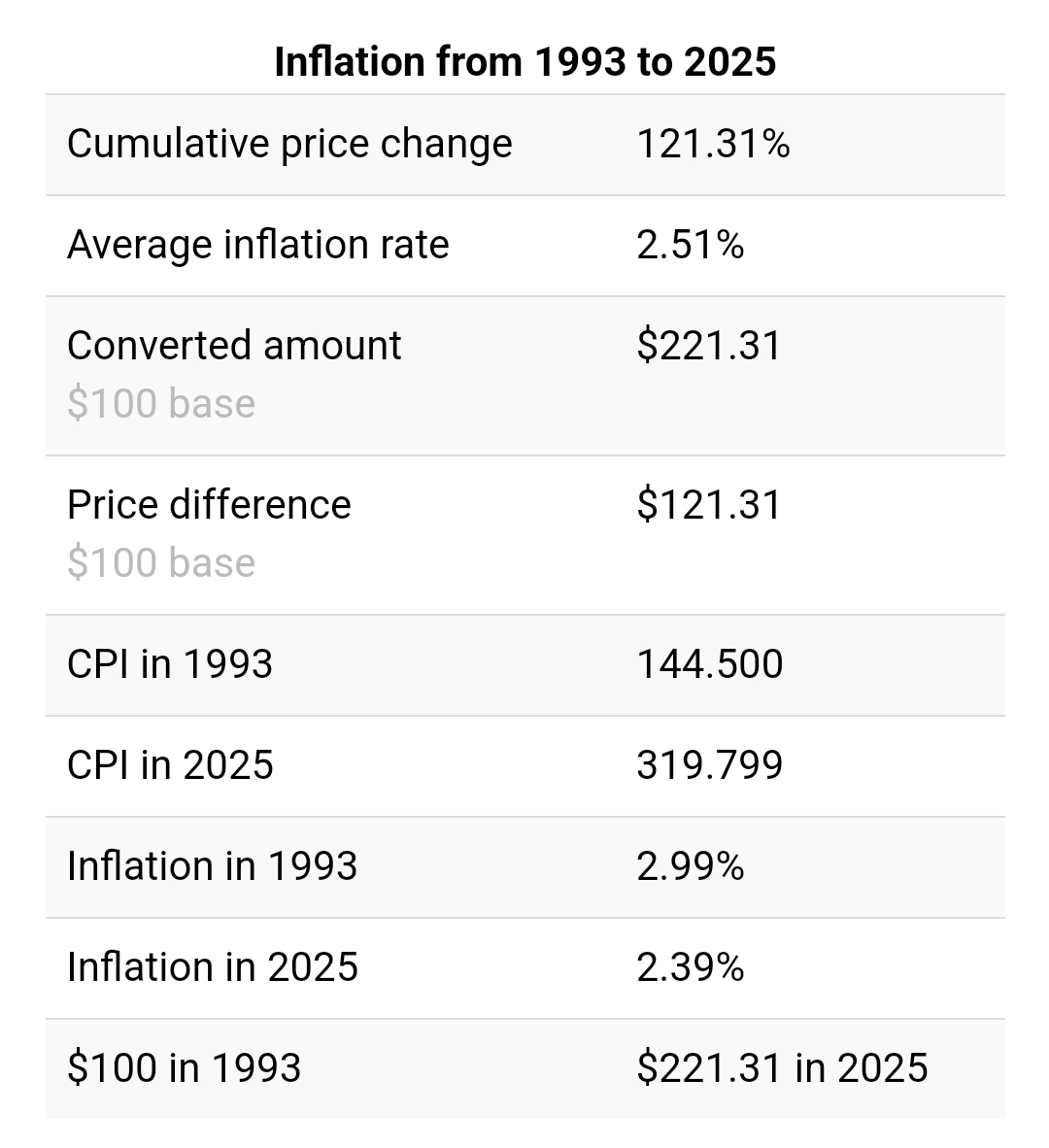Click the 144.500 CPI value
The height and width of the screenshot is (1148, 1049).
coord(709,664)
